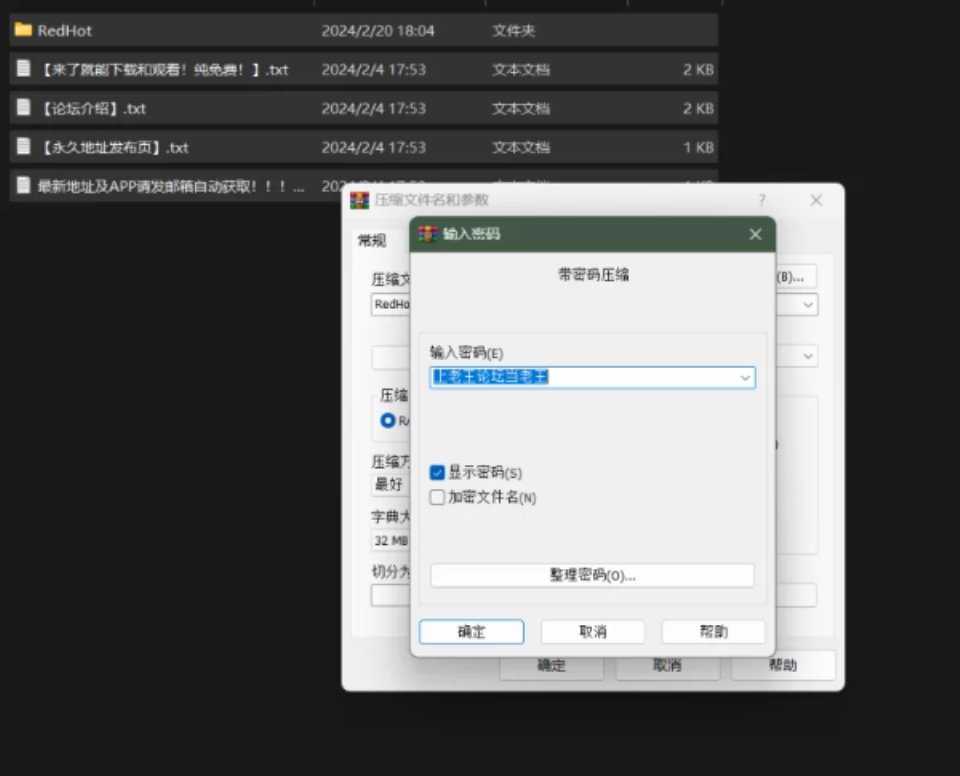Click the ? help icon in 压缩文件名和参数

(x=762, y=200)
